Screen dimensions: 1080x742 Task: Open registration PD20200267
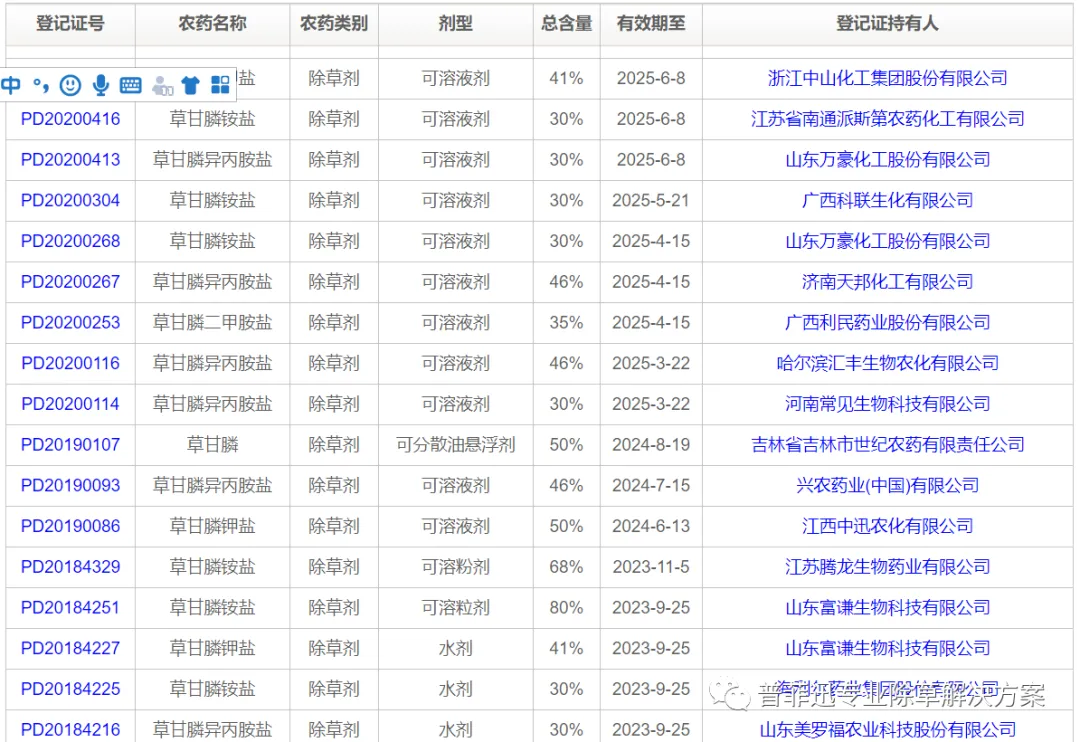click(70, 282)
